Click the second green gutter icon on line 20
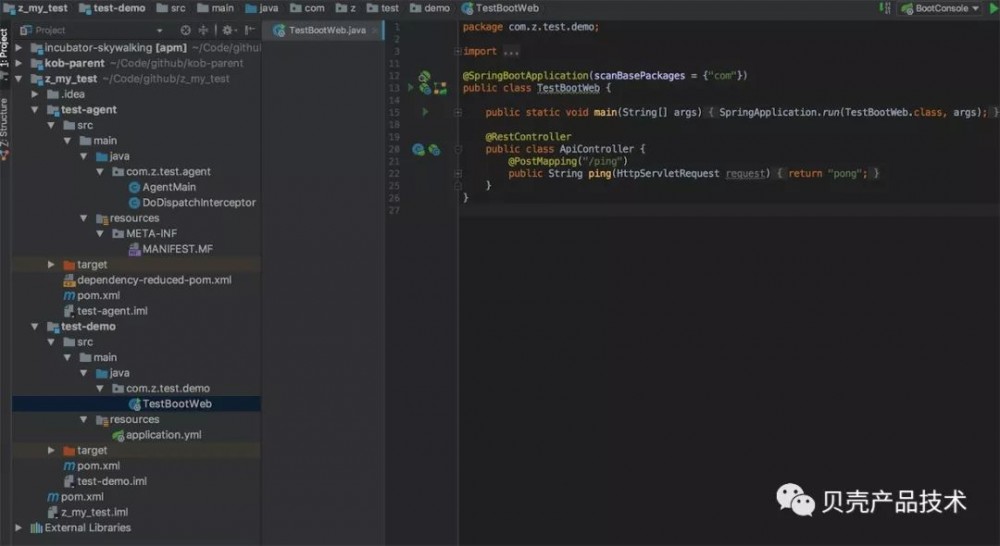 [x=434, y=149]
